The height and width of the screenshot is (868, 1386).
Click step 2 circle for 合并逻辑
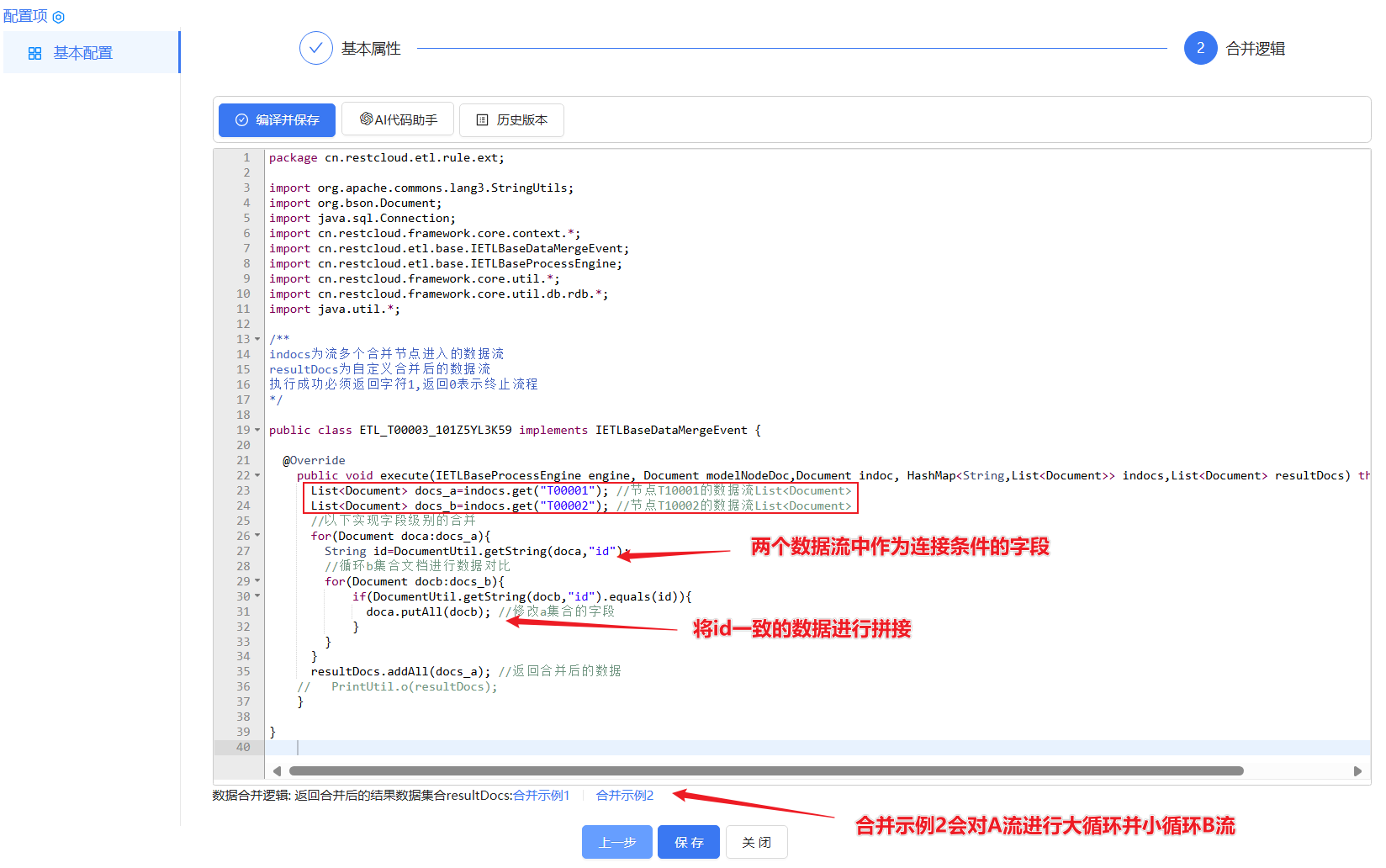coord(1200,48)
